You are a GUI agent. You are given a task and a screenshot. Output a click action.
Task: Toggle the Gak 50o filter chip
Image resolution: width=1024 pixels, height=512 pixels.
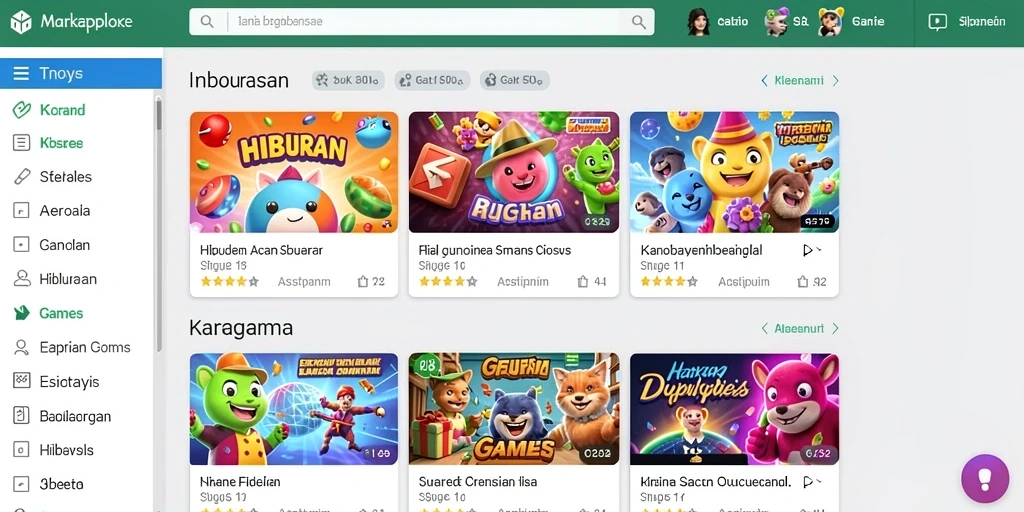coord(515,80)
